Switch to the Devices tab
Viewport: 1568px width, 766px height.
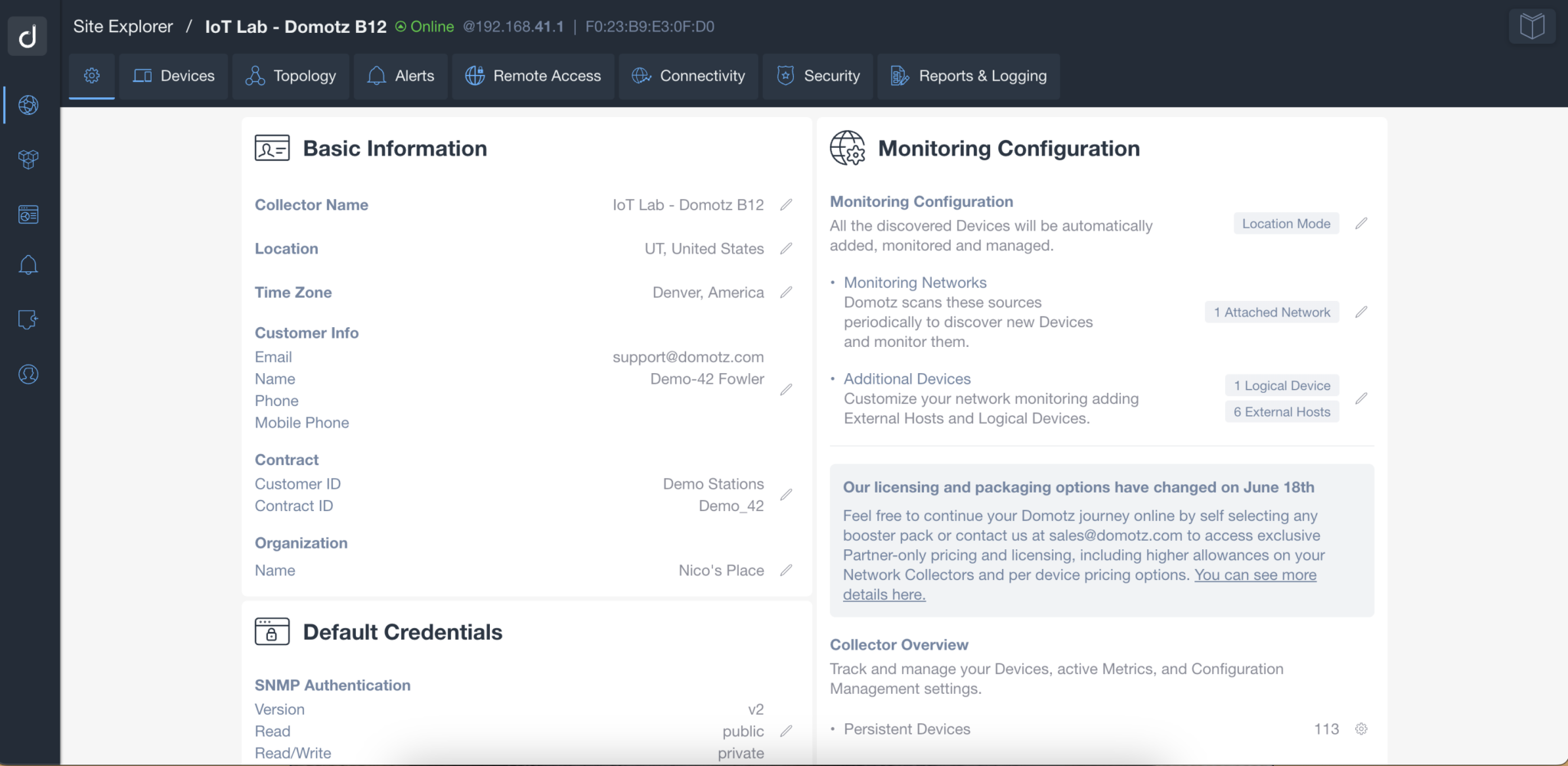click(173, 76)
